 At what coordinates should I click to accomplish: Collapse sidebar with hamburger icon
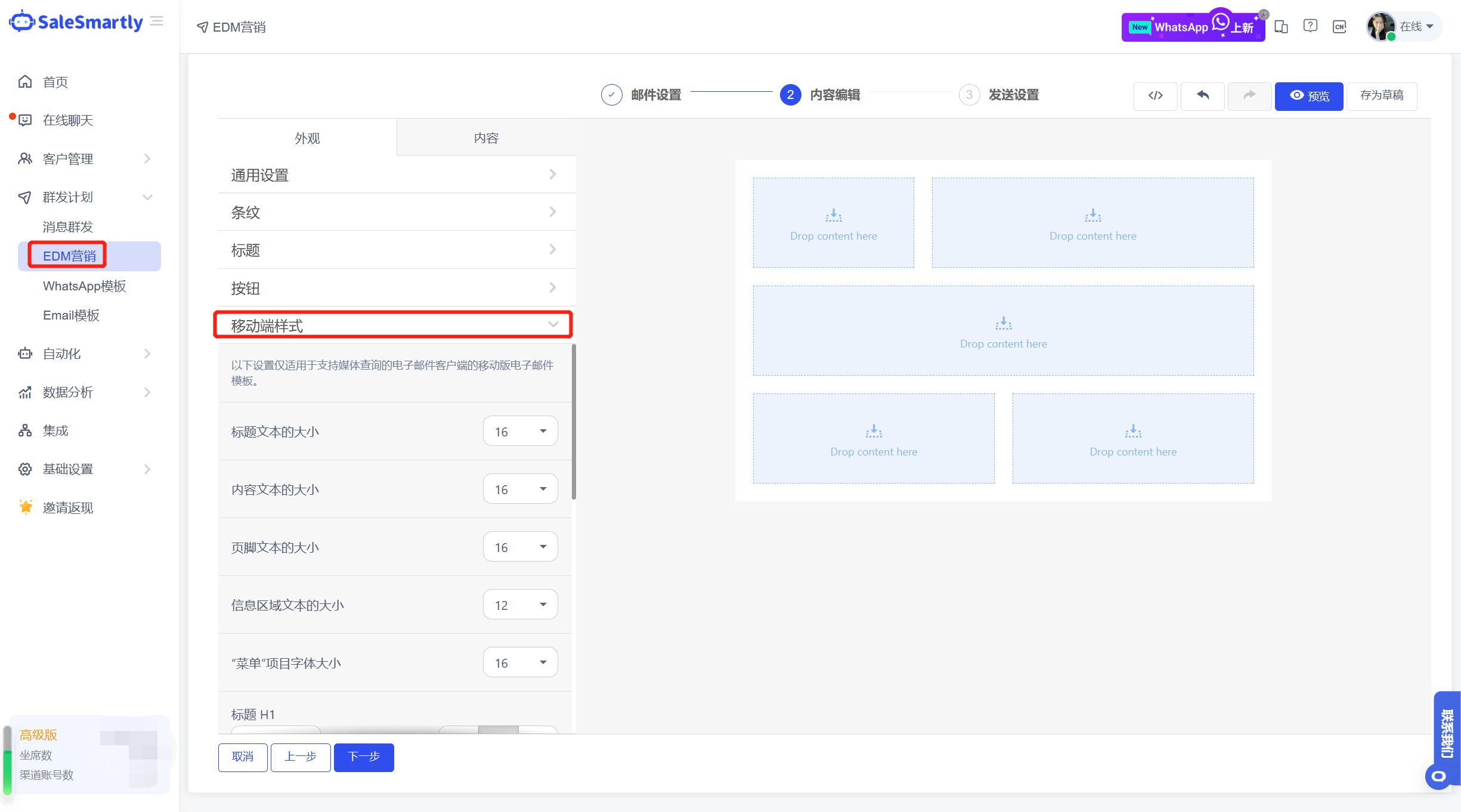click(x=157, y=21)
